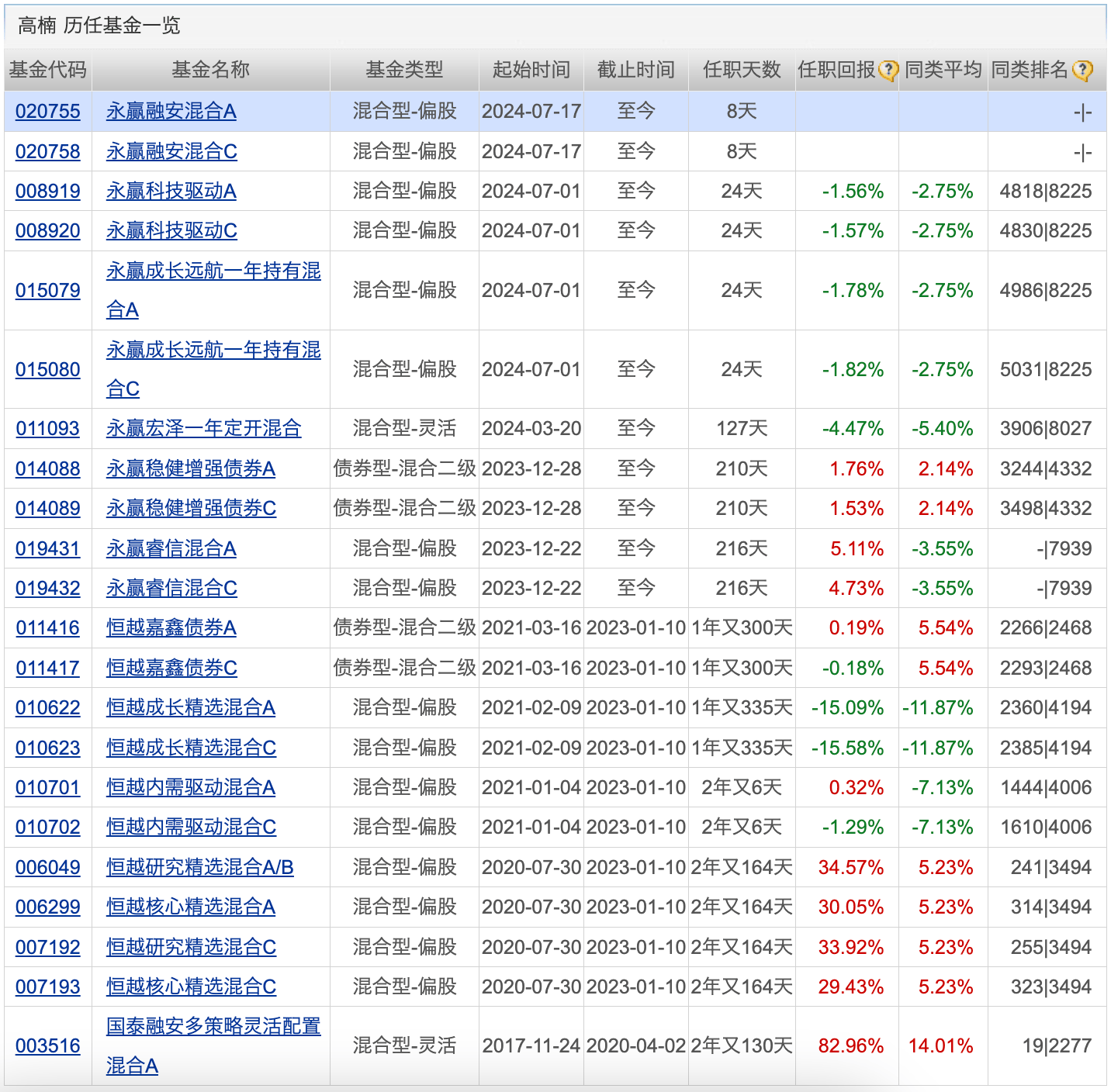Image resolution: width=1111 pixels, height=1092 pixels.
Task: Open 永赢宏泽一年定开混合 fund page
Action: tap(203, 428)
